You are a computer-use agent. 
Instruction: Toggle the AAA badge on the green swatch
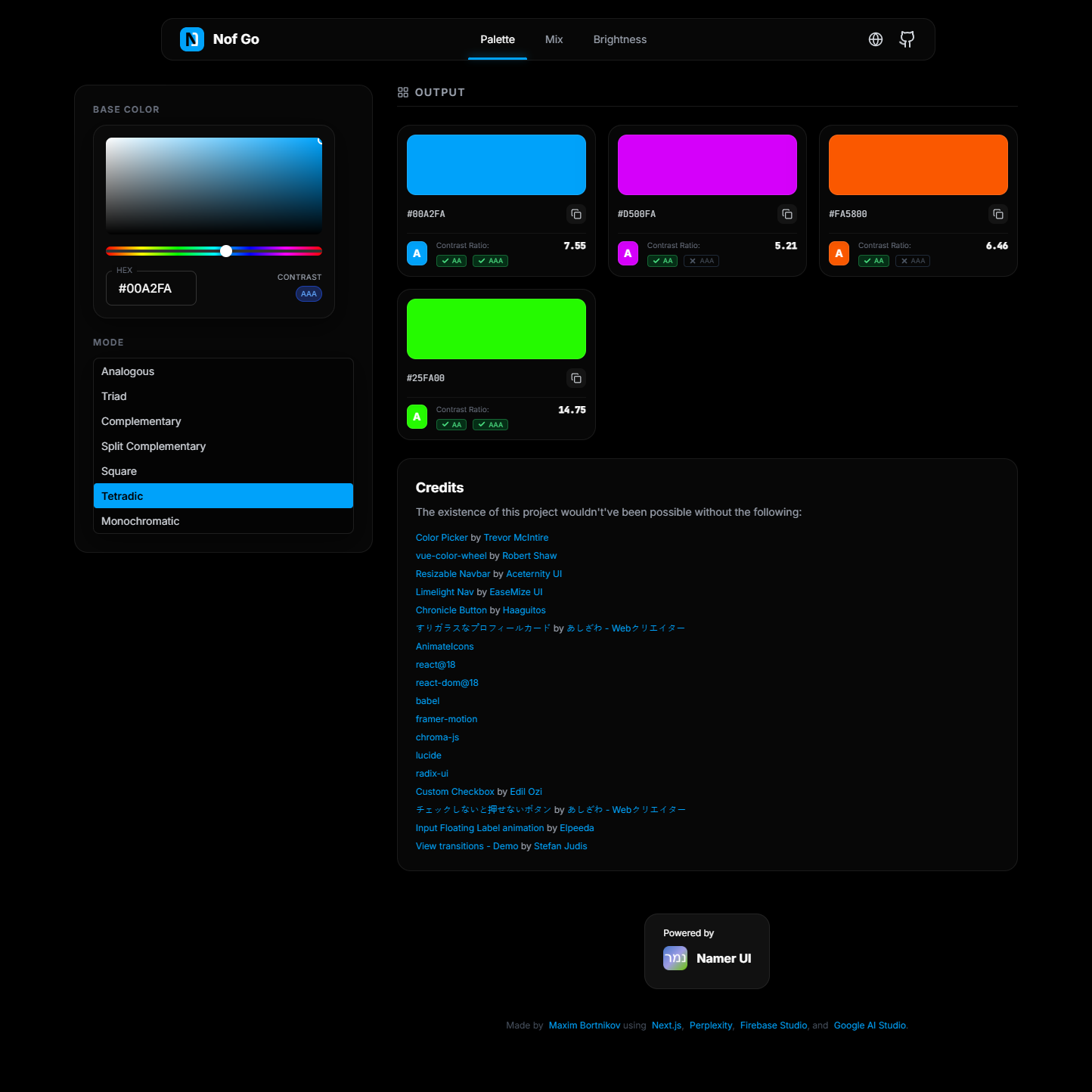[x=490, y=424]
